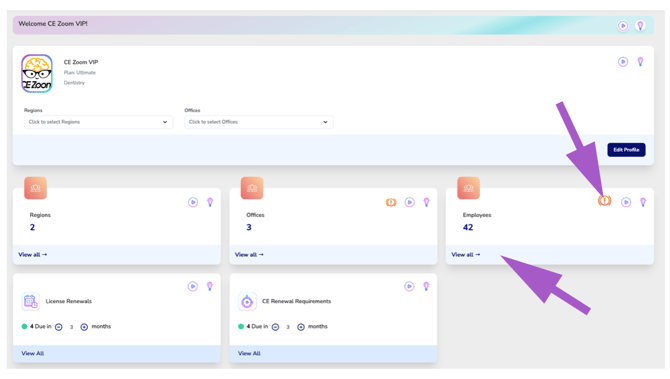Open the lightbulb tip on License Renewals card
Screen dimensions: 670x379
click(x=210, y=286)
